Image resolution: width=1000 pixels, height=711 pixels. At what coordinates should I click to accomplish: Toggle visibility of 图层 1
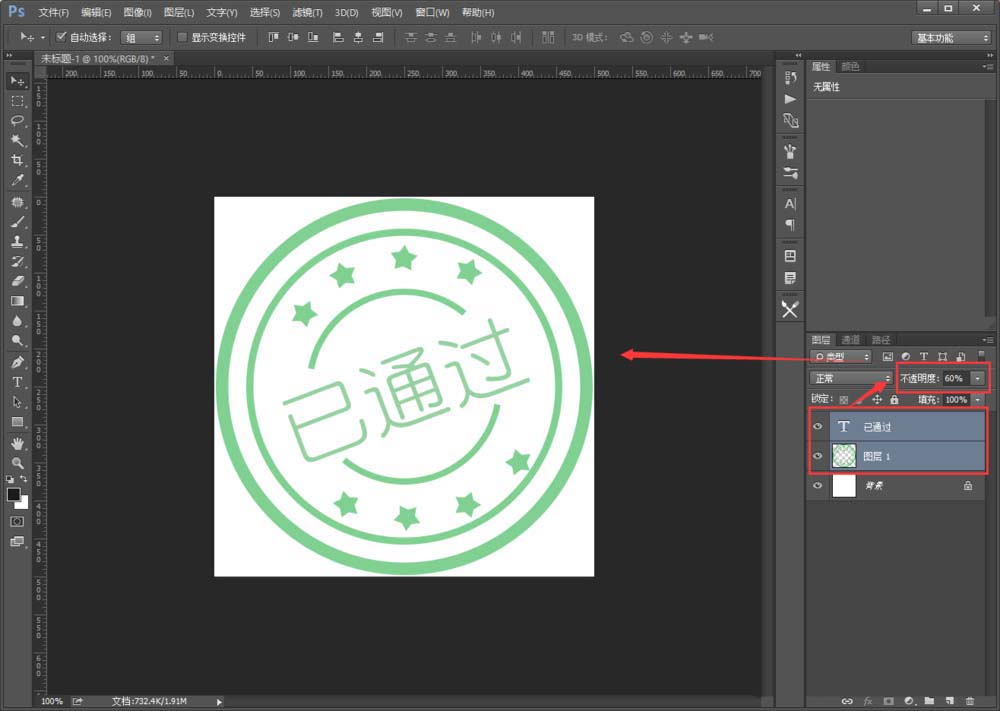point(818,455)
